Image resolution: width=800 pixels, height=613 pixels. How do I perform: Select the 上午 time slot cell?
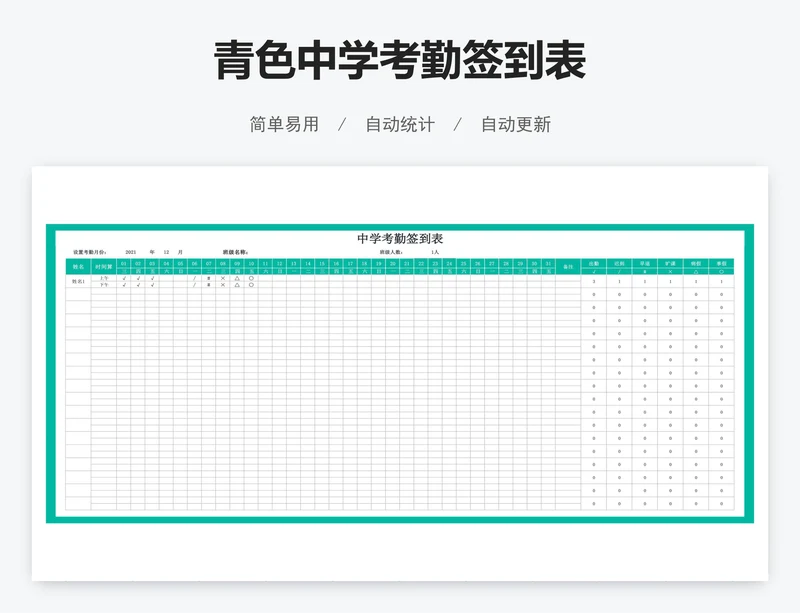point(104,278)
